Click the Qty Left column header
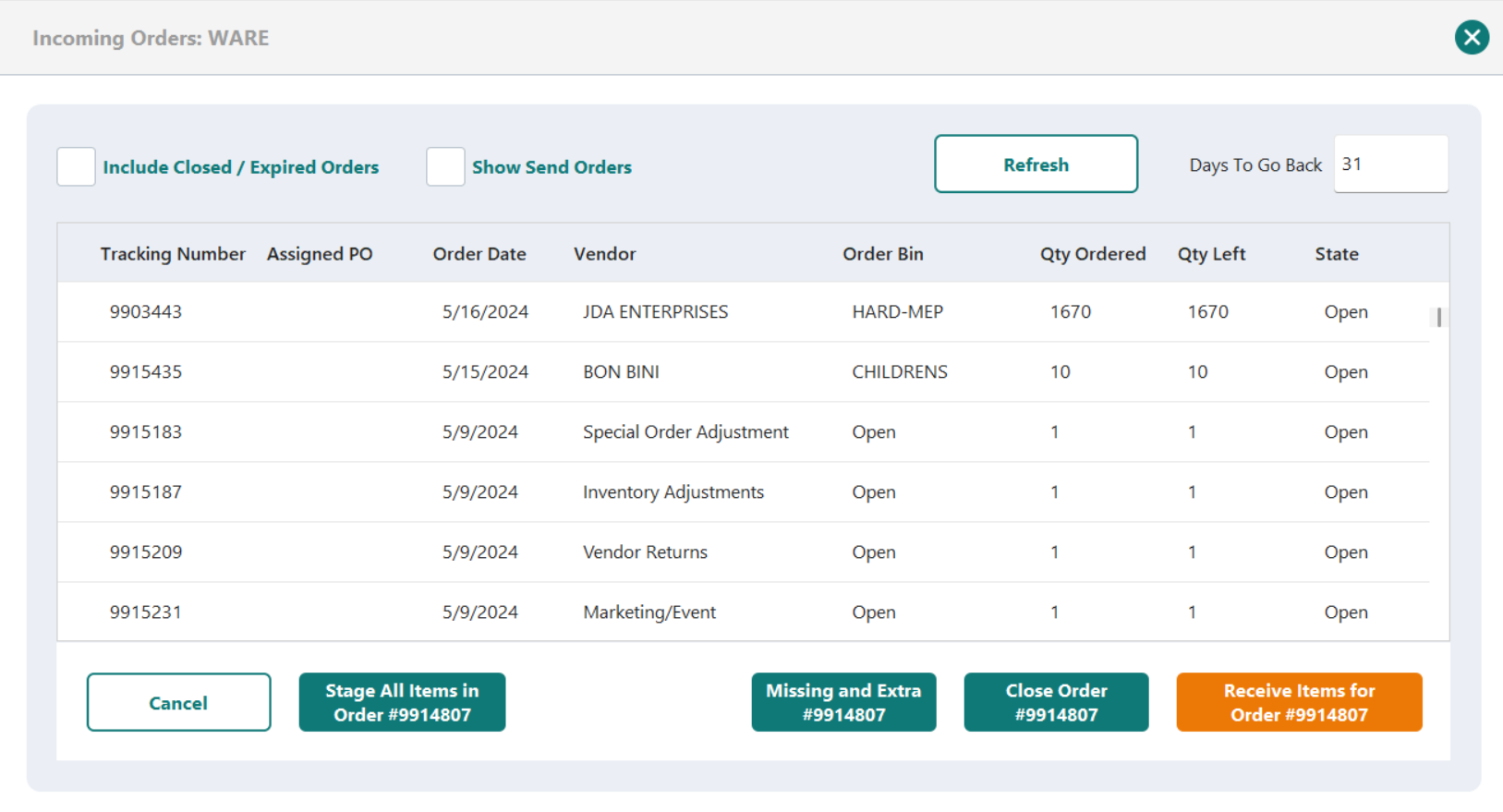This screenshot has height=812, width=1503. pyautogui.click(x=1211, y=254)
